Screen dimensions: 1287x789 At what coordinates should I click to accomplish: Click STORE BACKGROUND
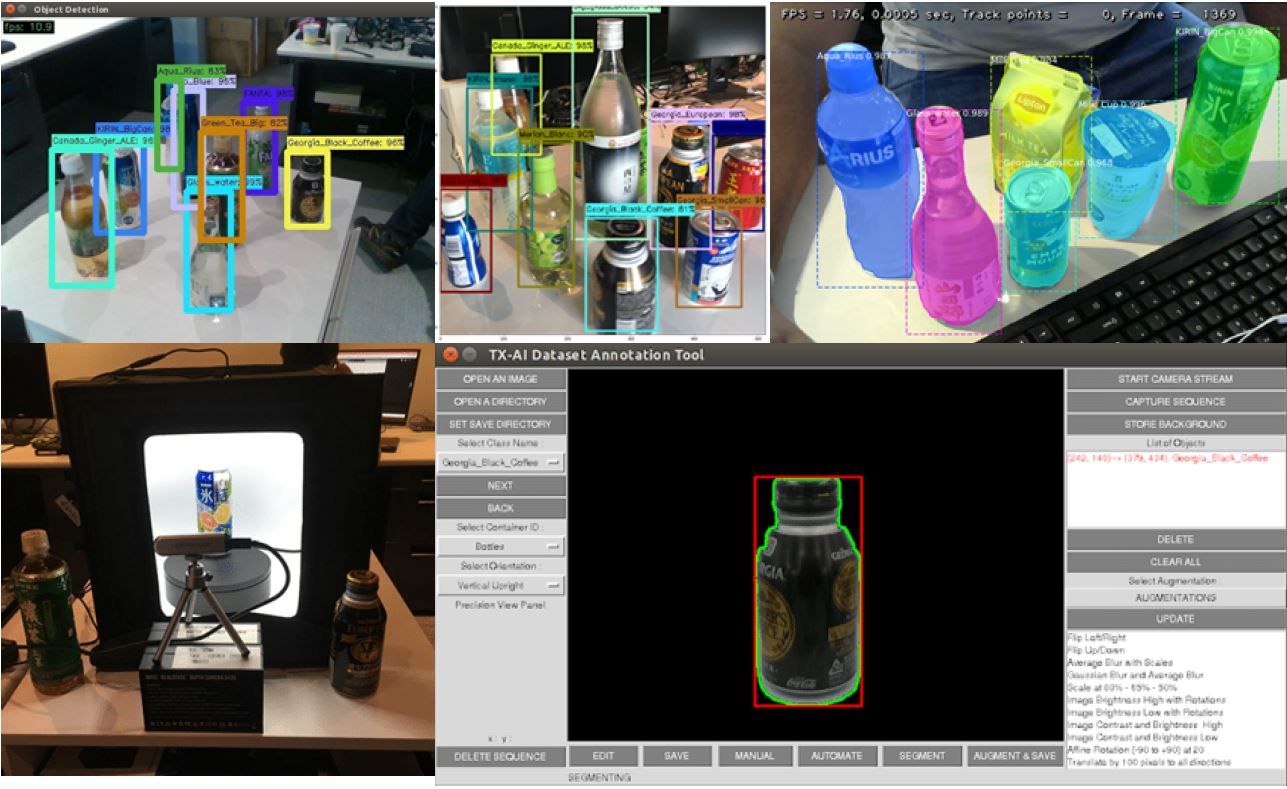point(1175,424)
